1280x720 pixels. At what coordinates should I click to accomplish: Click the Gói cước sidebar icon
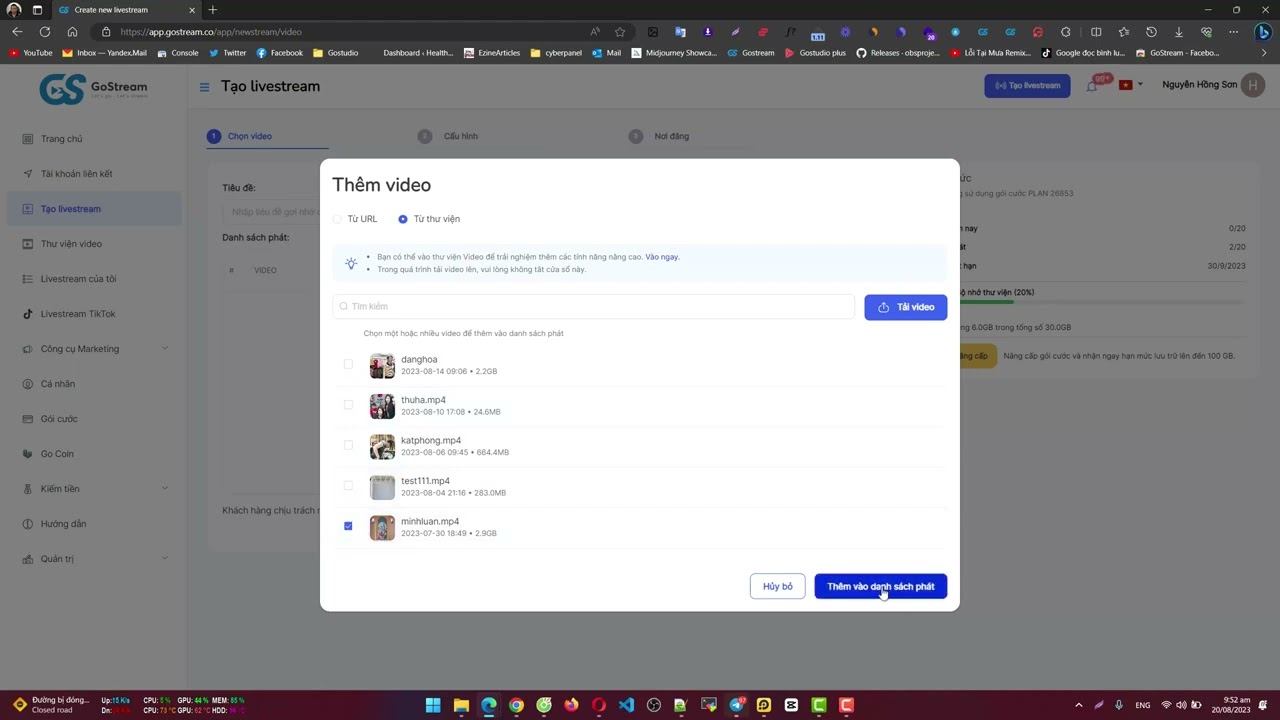click(x=28, y=419)
